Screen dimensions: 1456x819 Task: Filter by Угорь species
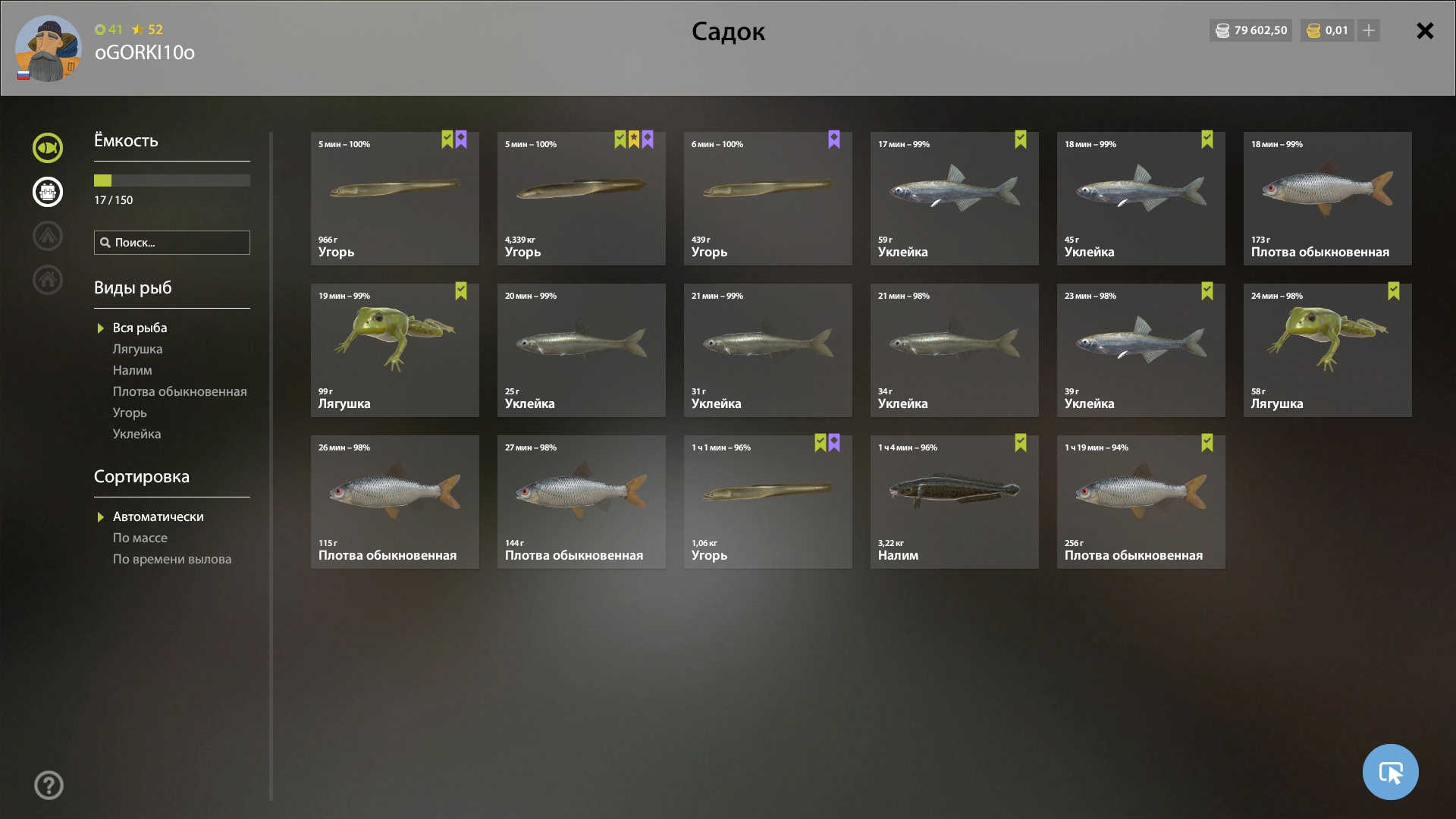[x=130, y=413]
